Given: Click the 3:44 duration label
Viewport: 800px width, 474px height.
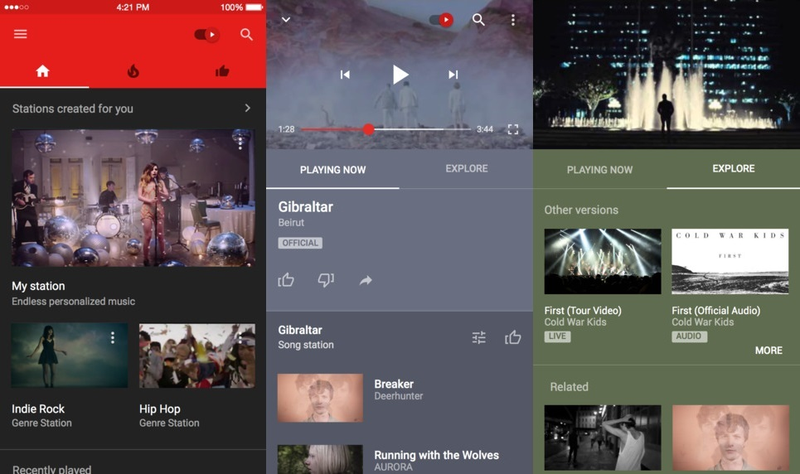Looking at the screenshot, I should coord(485,130).
